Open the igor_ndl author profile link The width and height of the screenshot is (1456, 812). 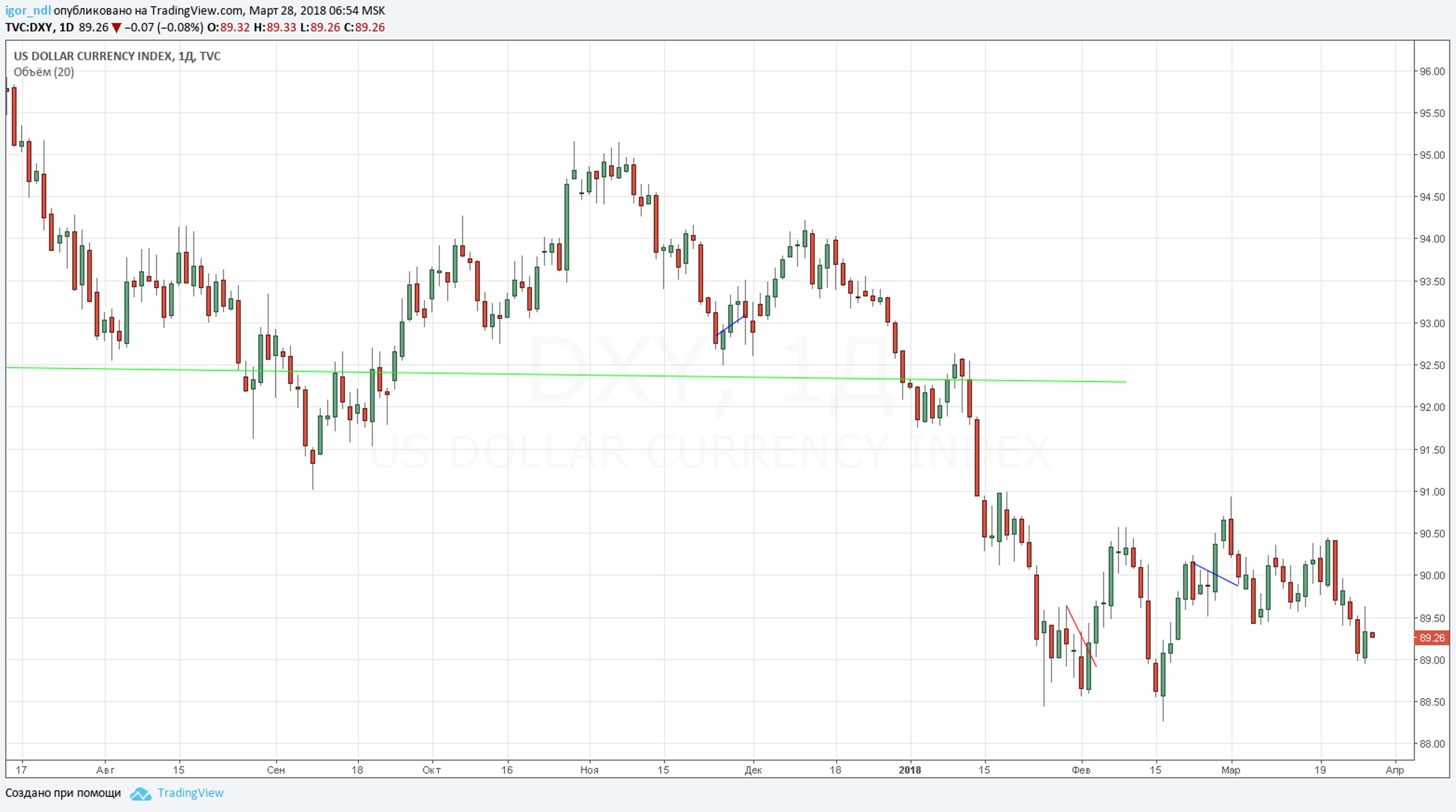[x=27, y=11]
